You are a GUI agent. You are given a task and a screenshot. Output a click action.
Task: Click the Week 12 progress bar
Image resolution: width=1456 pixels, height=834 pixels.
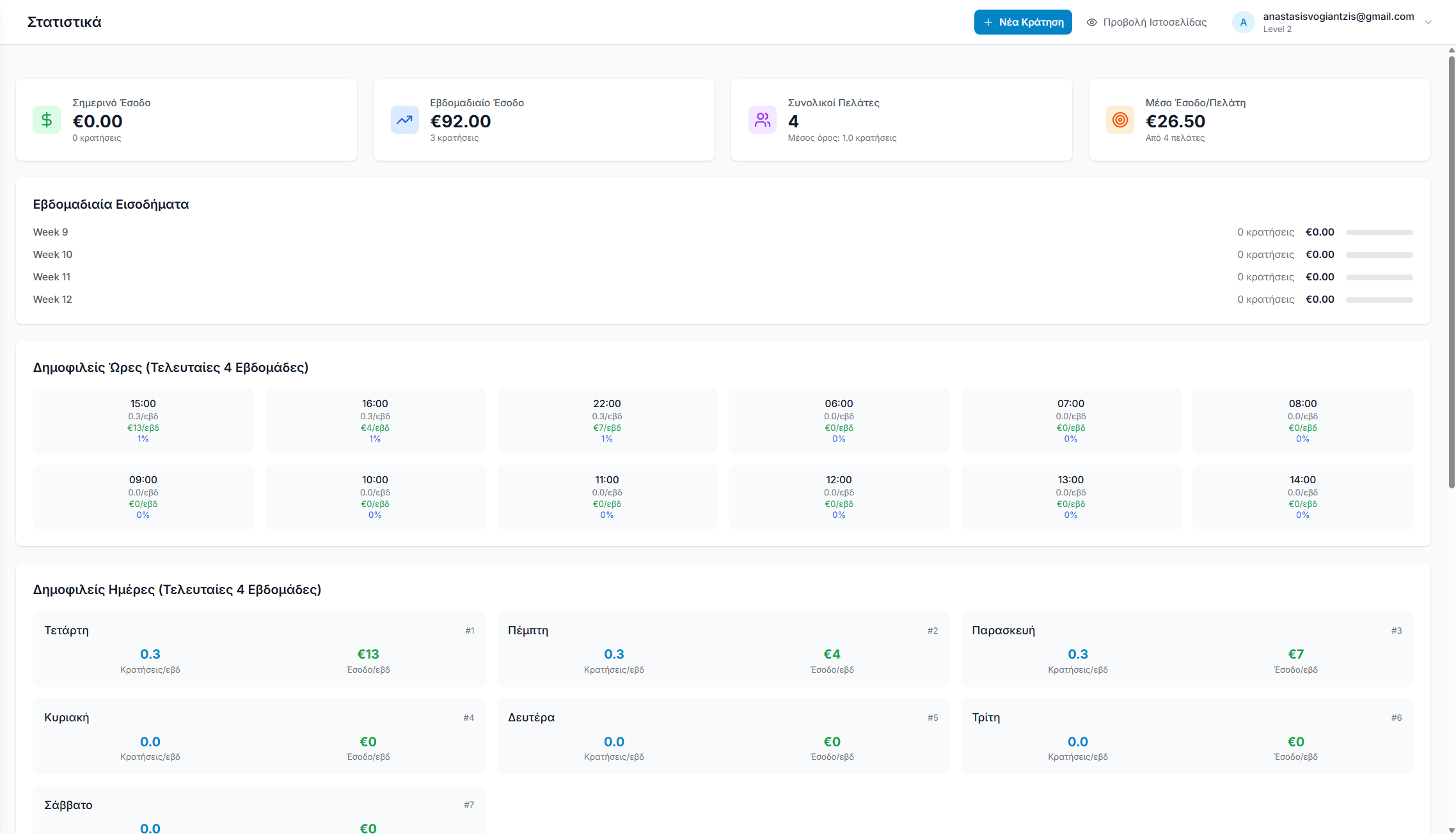(1379, 300)
